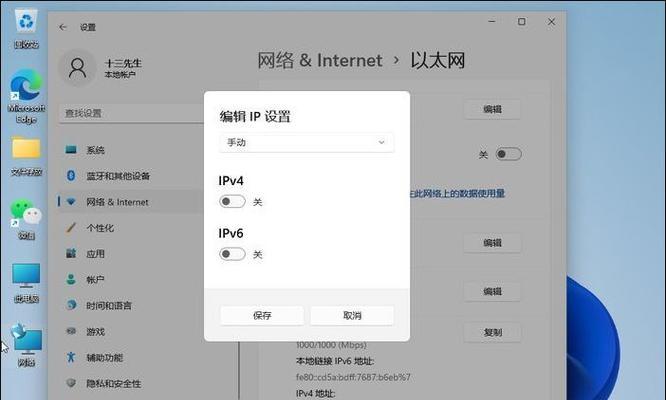The width and height of the screenshot is (666, 400).
Task: Click 保存 to save IP settings
Action: point(262,315)
